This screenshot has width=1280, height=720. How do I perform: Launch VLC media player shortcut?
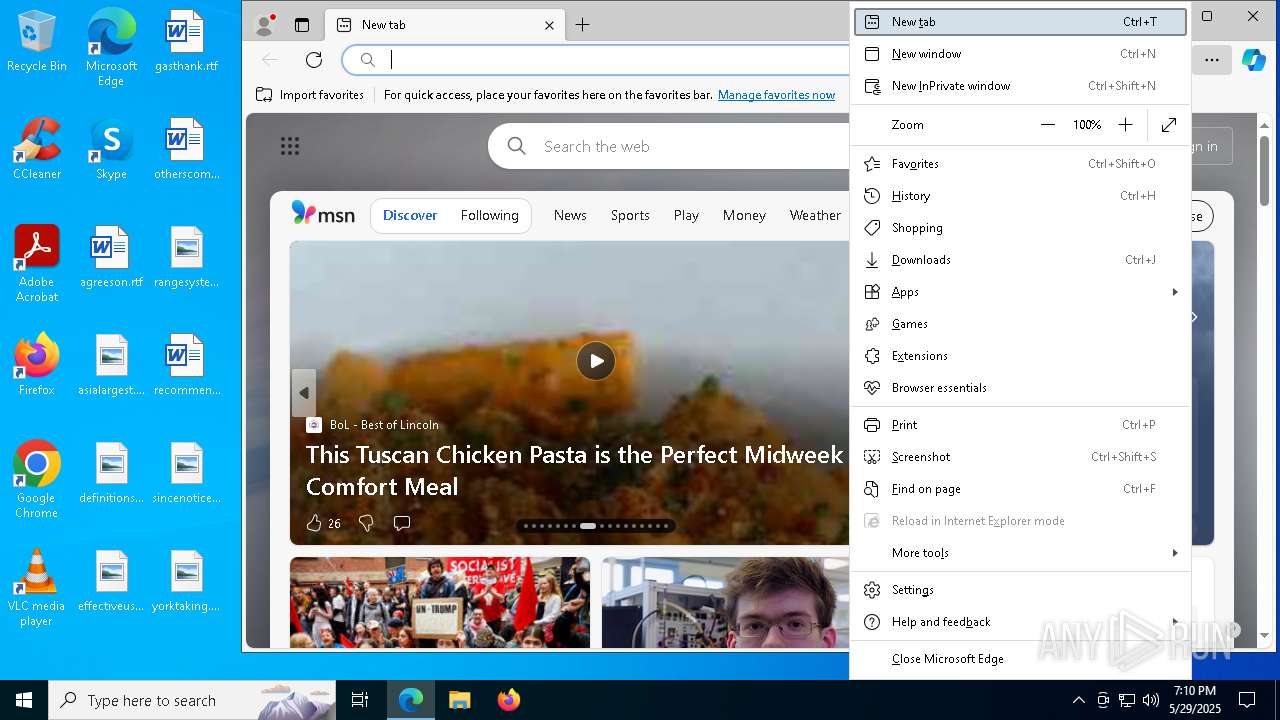click(x=37, y=588)
